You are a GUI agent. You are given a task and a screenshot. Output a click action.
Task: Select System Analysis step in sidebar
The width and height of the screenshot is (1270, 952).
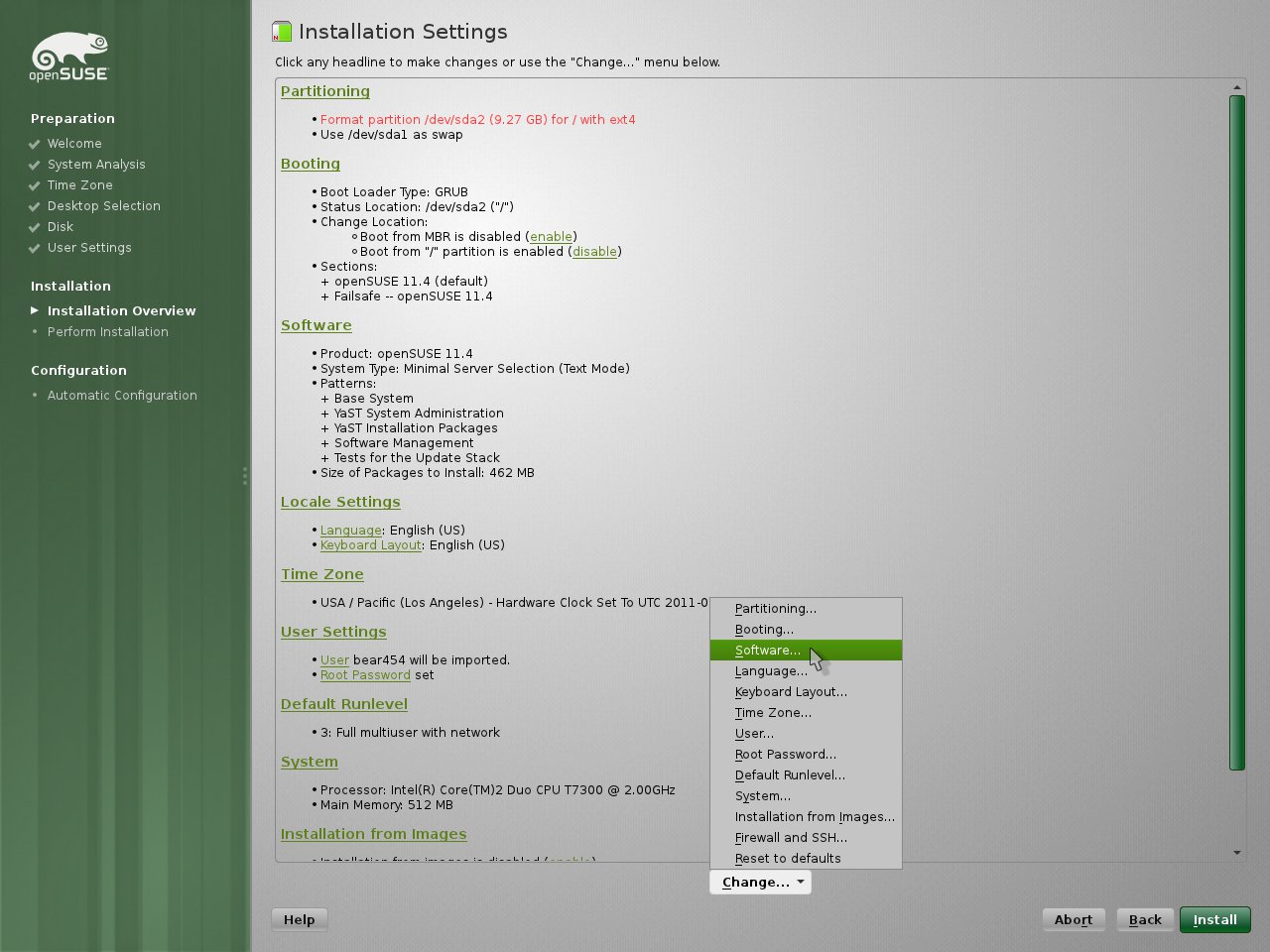(x=96, y=165)
